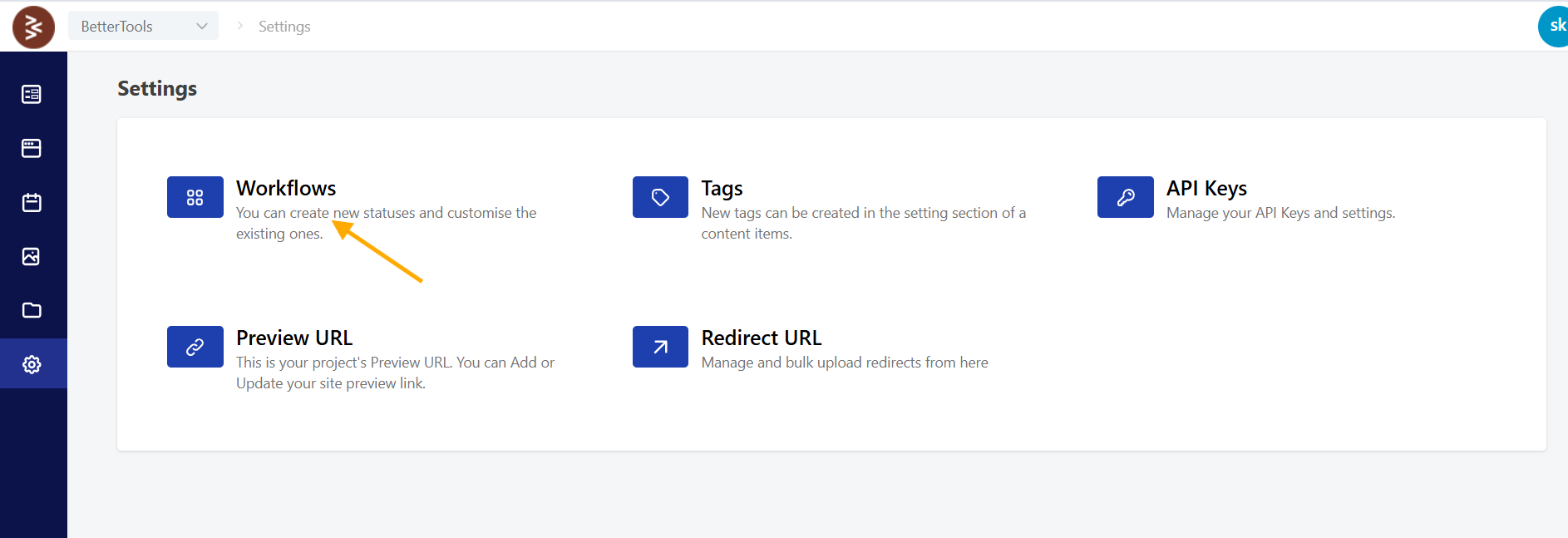Open the content list icon in sidebar

click(x=32, y=94)
